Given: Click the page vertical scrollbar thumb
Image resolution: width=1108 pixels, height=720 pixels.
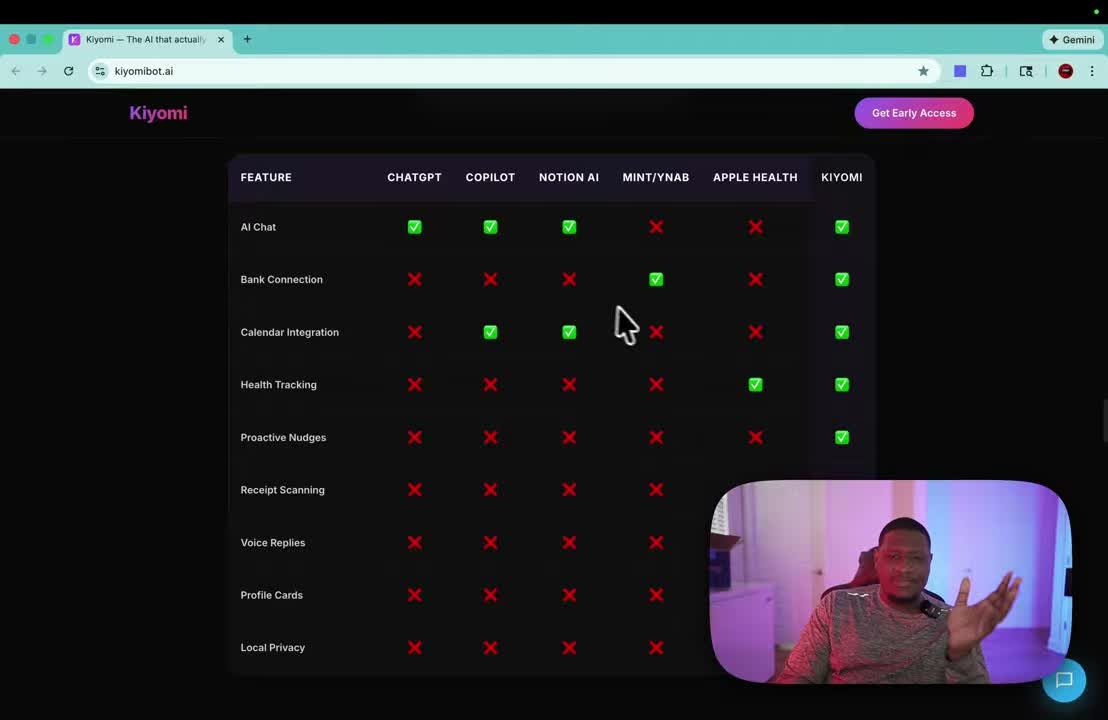Looking at the screenshot, I should pos(1104,420).
